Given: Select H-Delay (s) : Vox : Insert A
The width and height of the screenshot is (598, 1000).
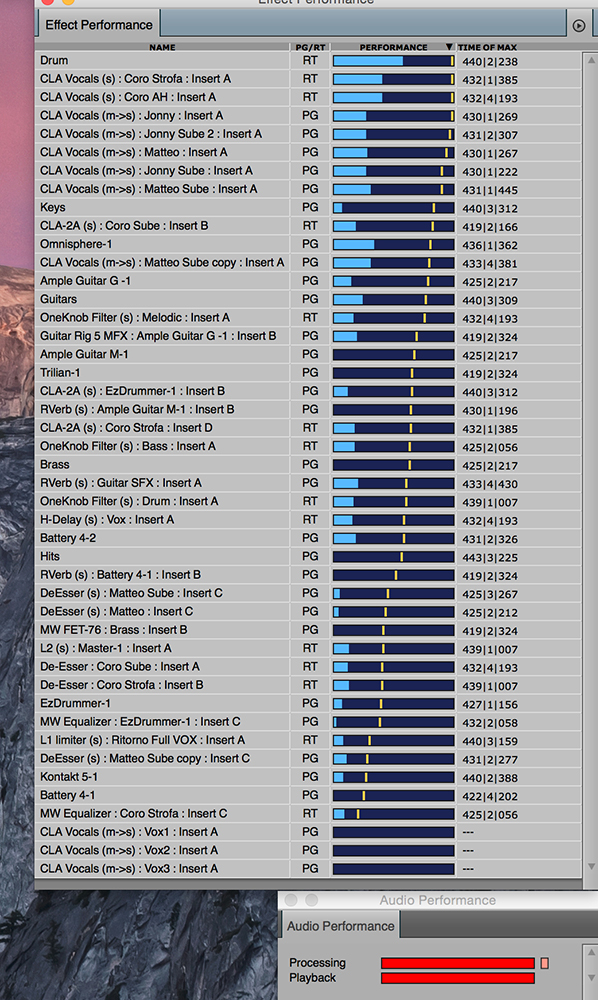Looking at the screenshot, I should pyautogui.click(x=107, y=520).
